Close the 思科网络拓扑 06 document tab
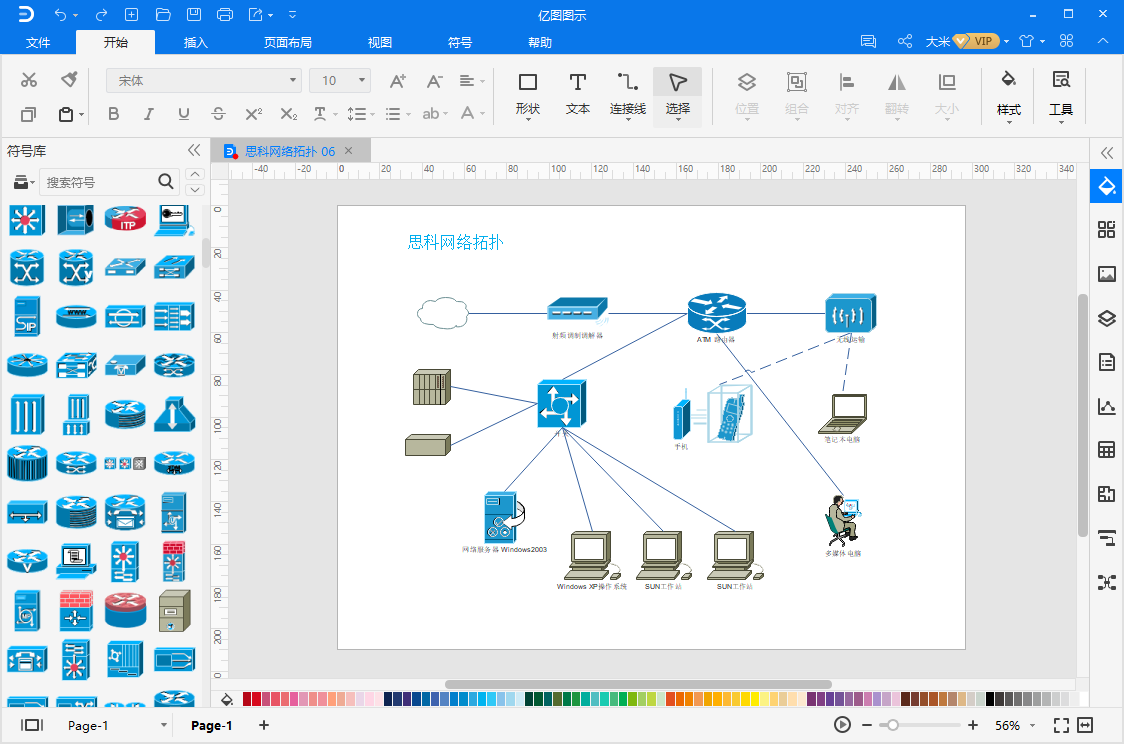Image resolution: width=1124 pixels, height=744 pixels. tap(348, 151)
